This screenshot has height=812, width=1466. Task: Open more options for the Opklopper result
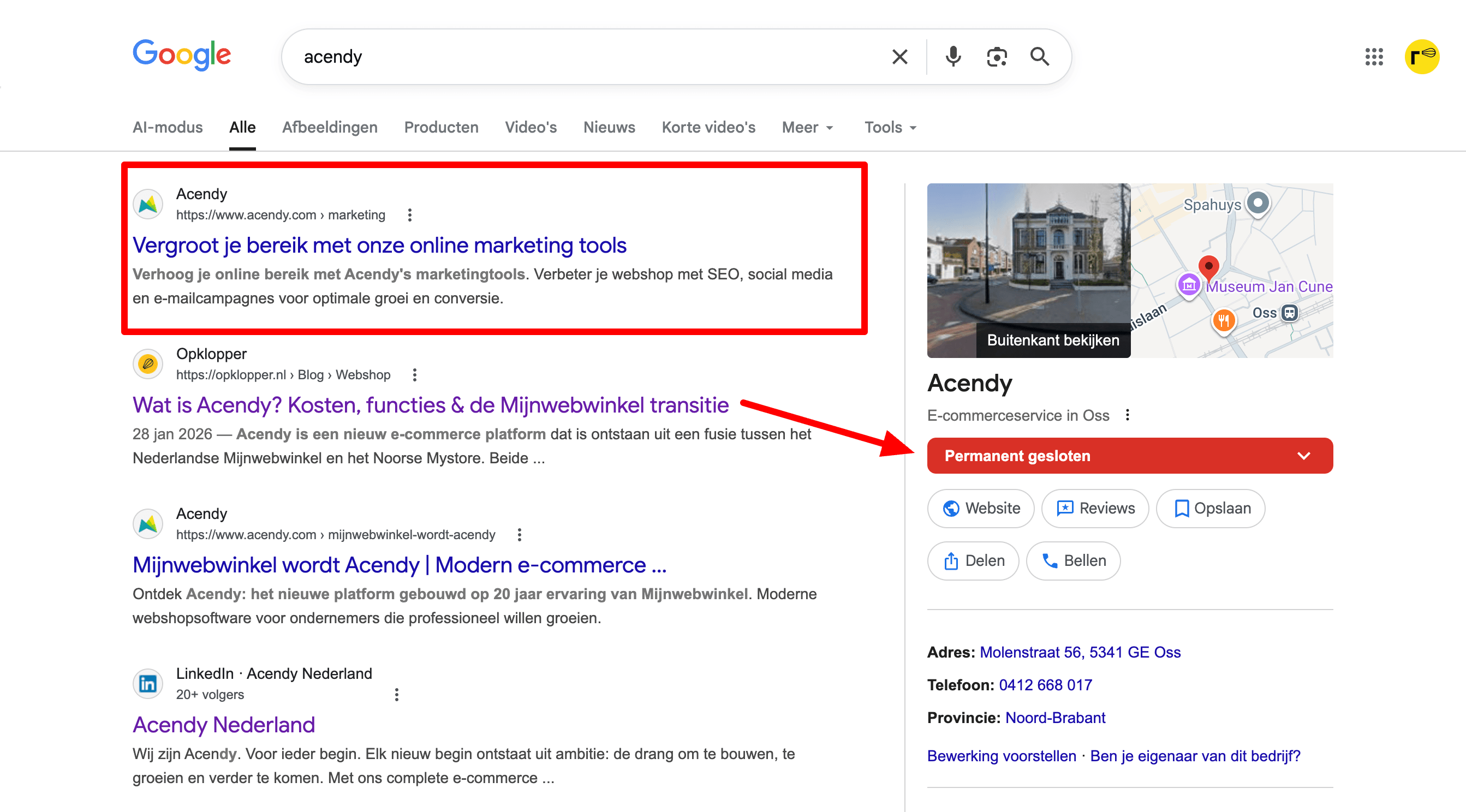tap(415, 375)
